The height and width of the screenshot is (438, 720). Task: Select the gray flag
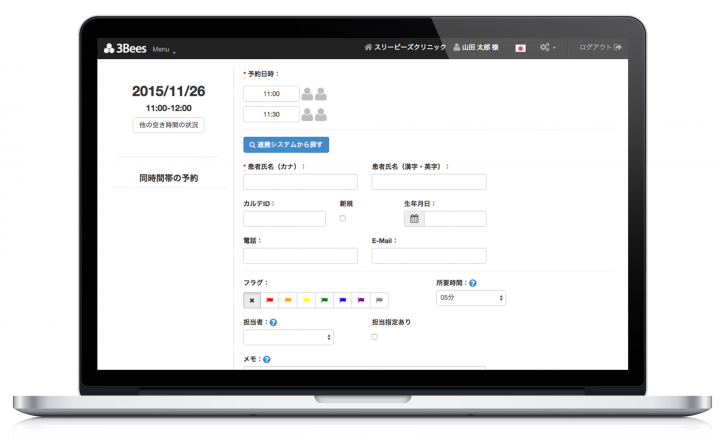pos(379,300)
